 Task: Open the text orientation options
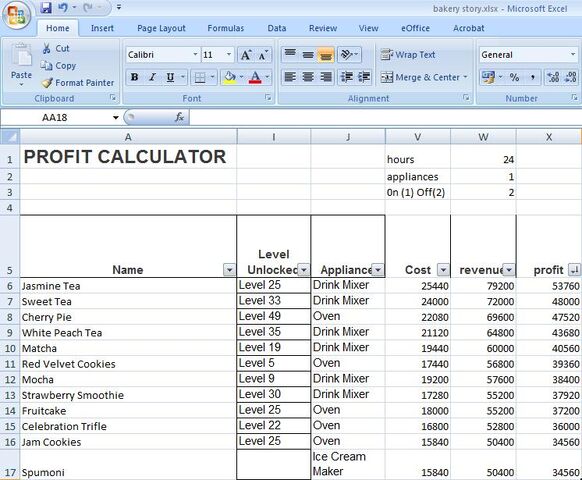point(349,55)
